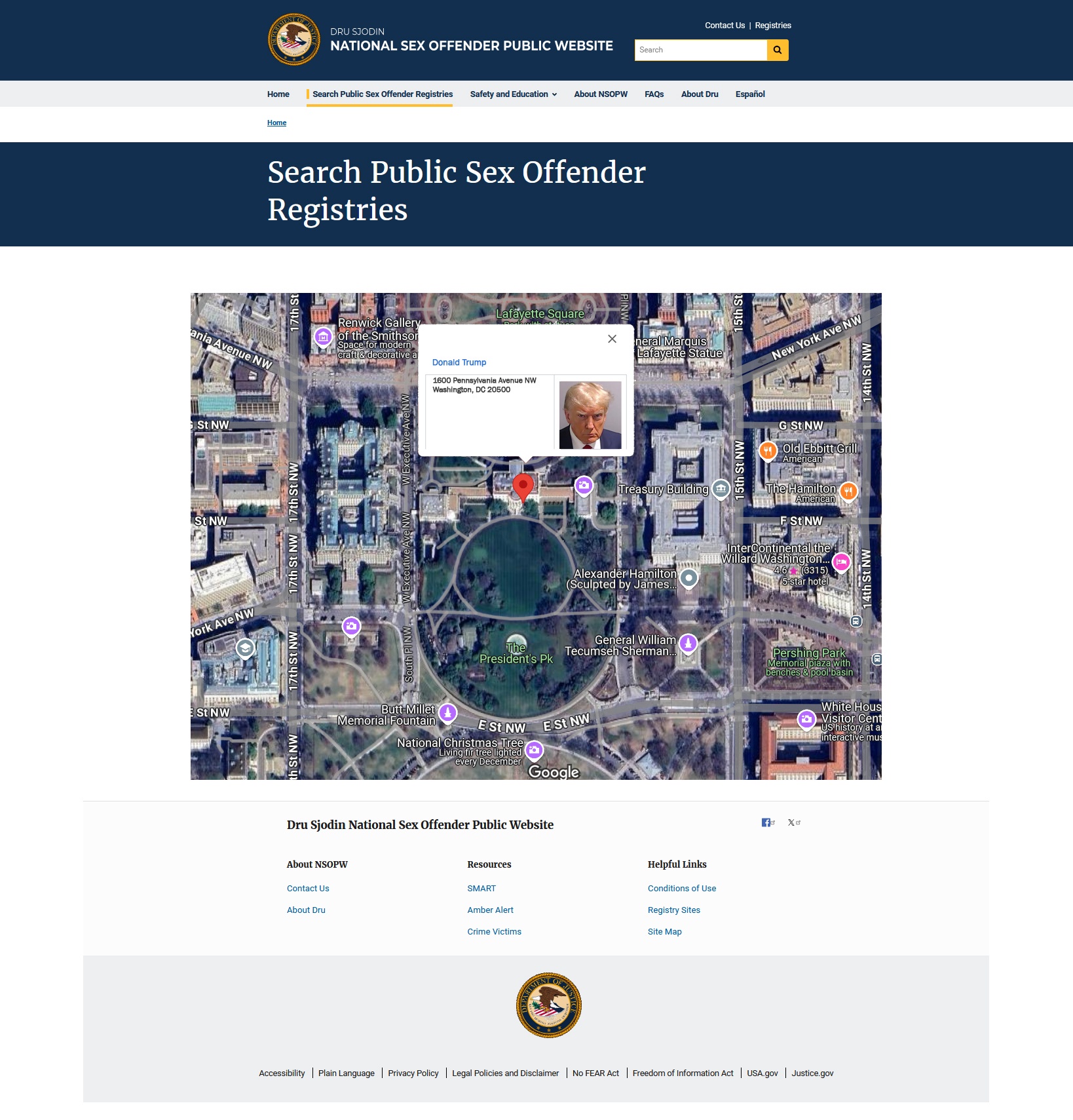
Task: Open Freedom of Information Act link
Action: 683,1073
